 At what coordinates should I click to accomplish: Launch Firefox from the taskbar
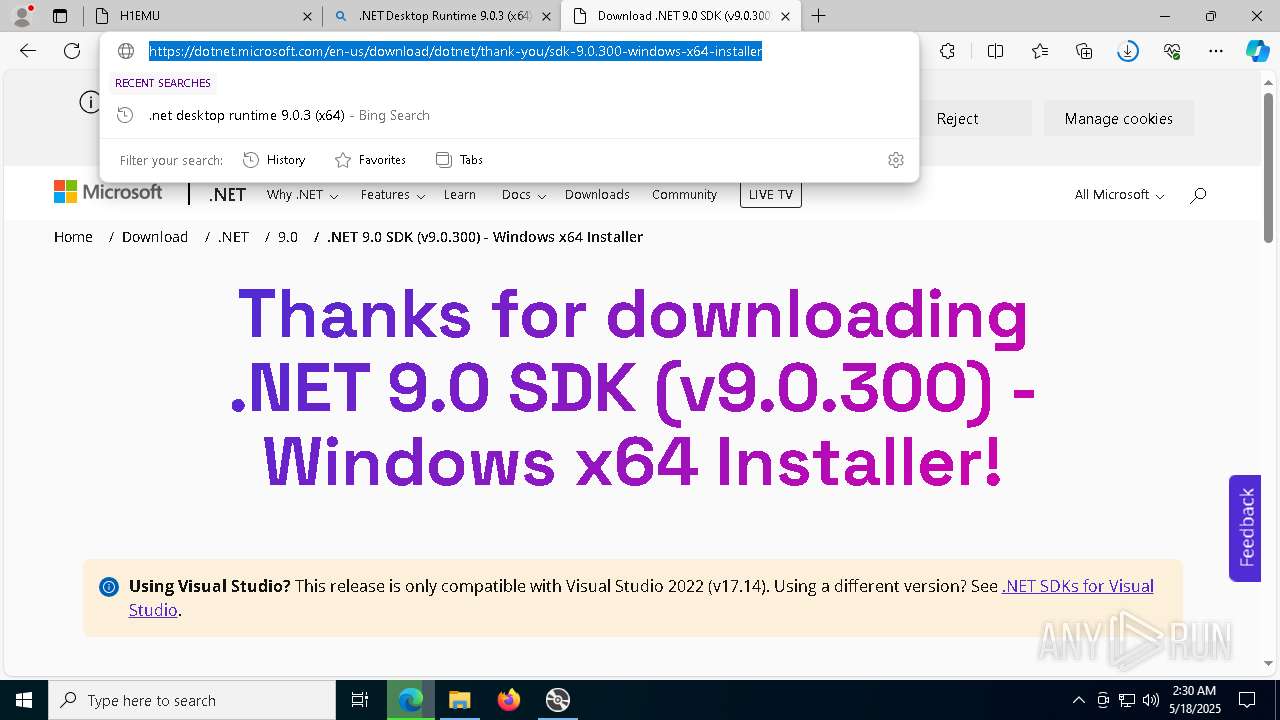(x=509, y=700)
